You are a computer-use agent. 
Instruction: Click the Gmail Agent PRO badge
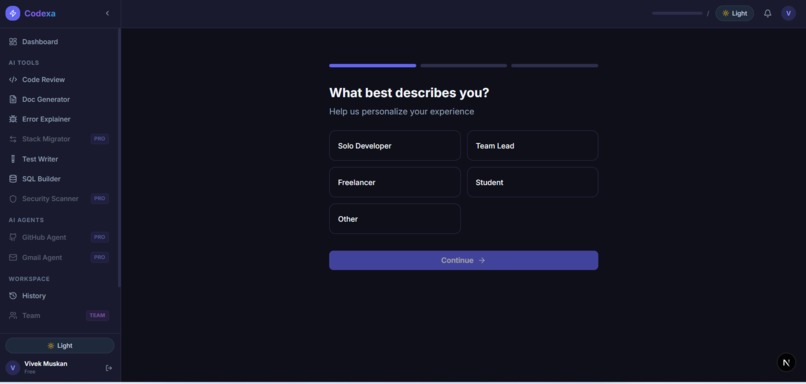point(100,257)
